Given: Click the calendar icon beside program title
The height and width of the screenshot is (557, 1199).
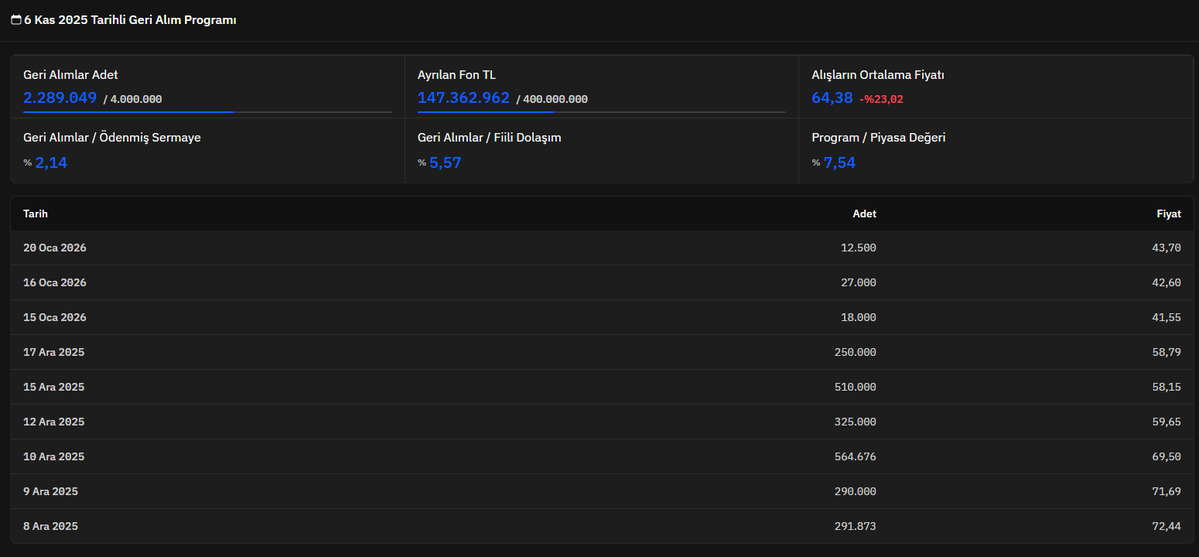Looking at the screenshot, I should coord(16,21).
